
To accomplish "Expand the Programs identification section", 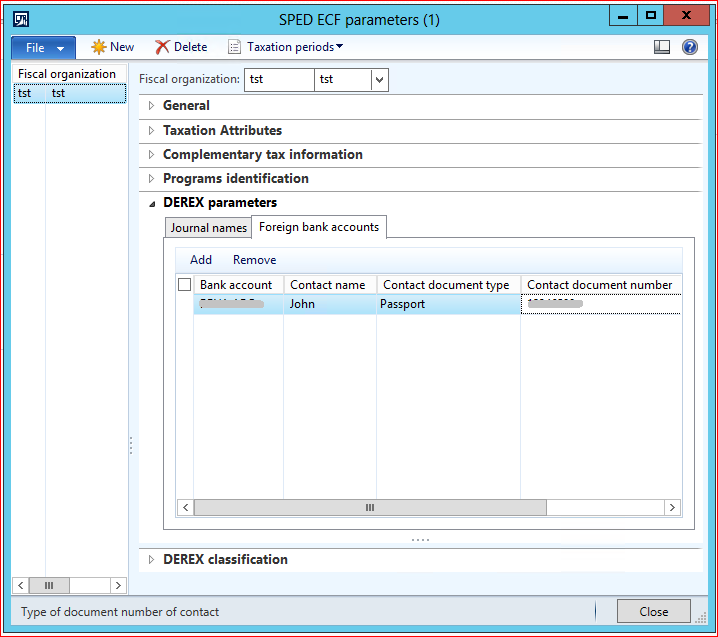I will coord(152,179).
